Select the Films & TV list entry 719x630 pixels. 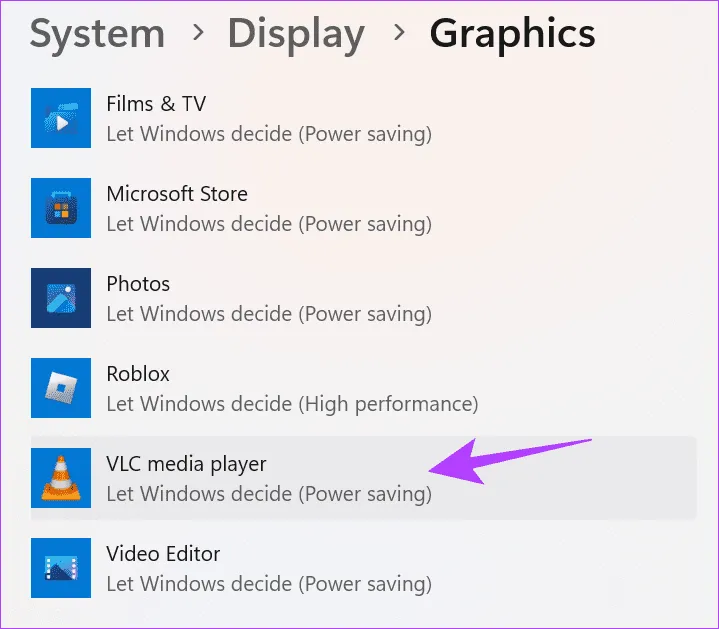156,104
